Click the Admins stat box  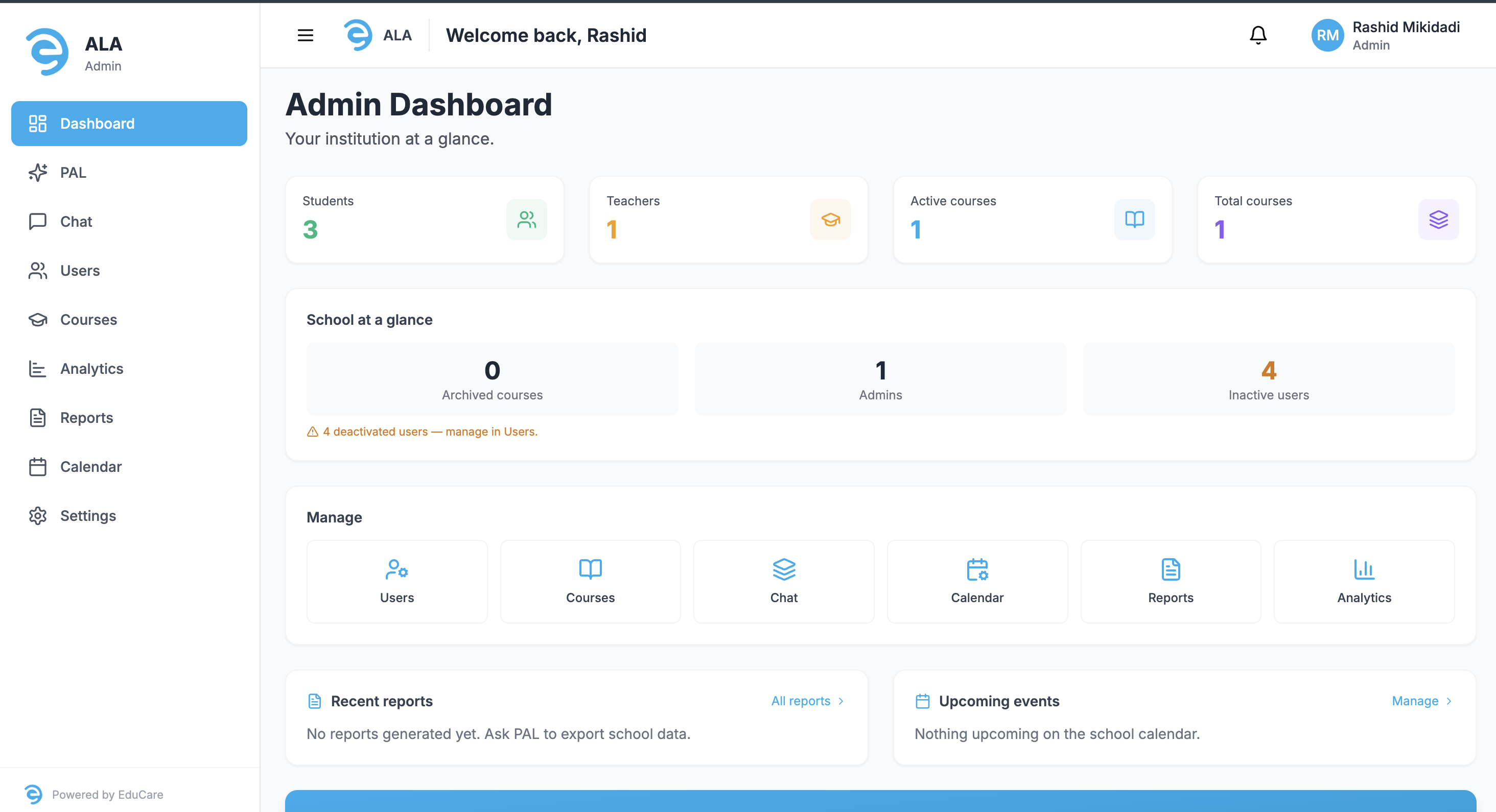[x=880, y=379]
